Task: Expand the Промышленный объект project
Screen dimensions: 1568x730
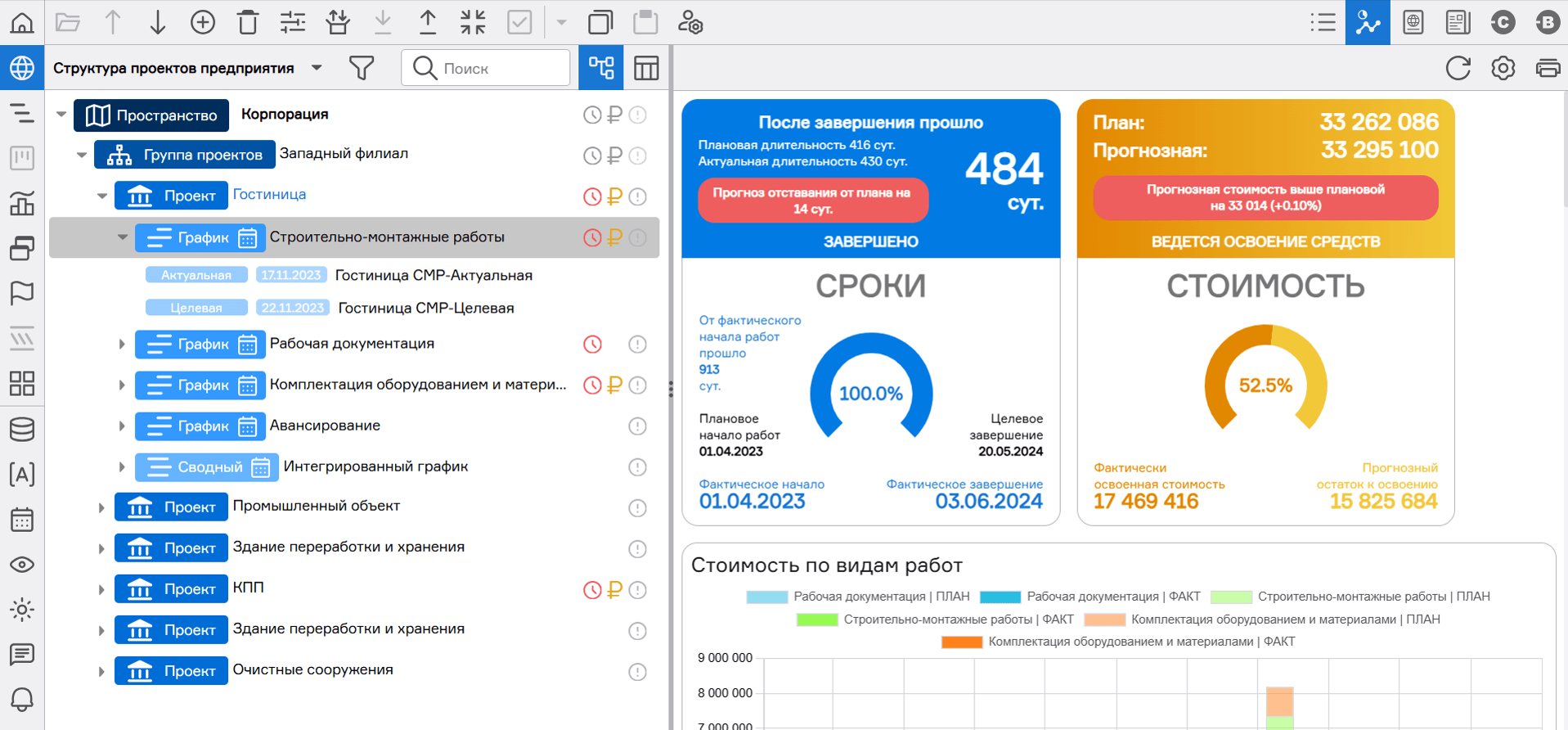Action: (101, 507)
